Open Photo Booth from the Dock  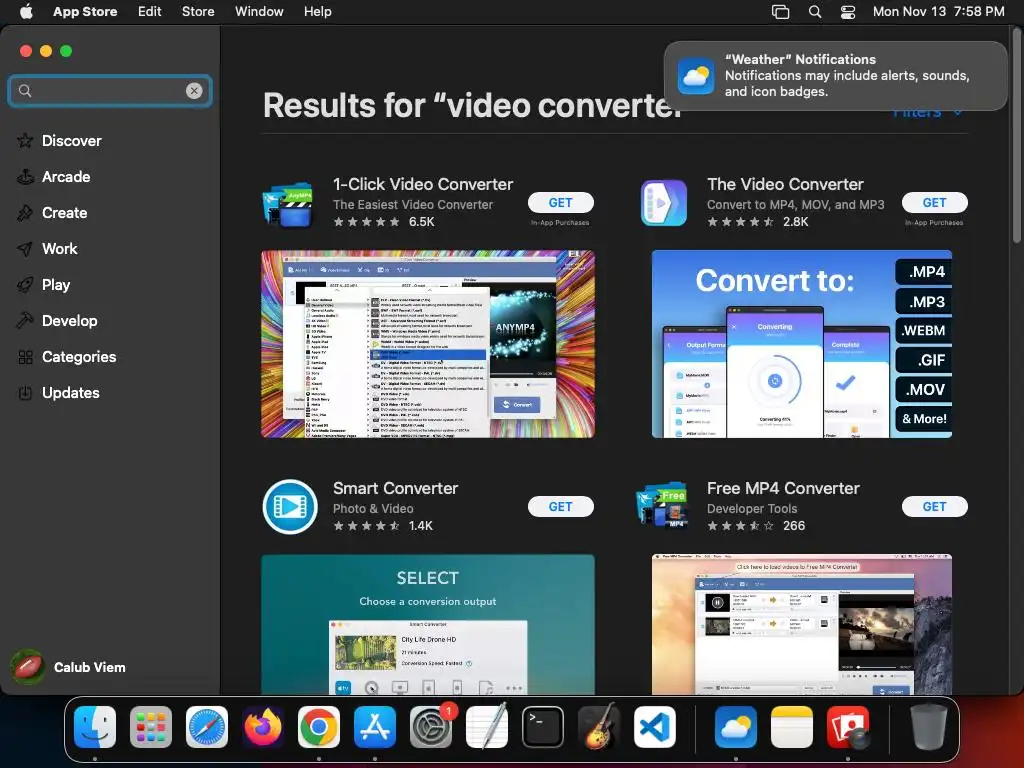coord(848,726)
